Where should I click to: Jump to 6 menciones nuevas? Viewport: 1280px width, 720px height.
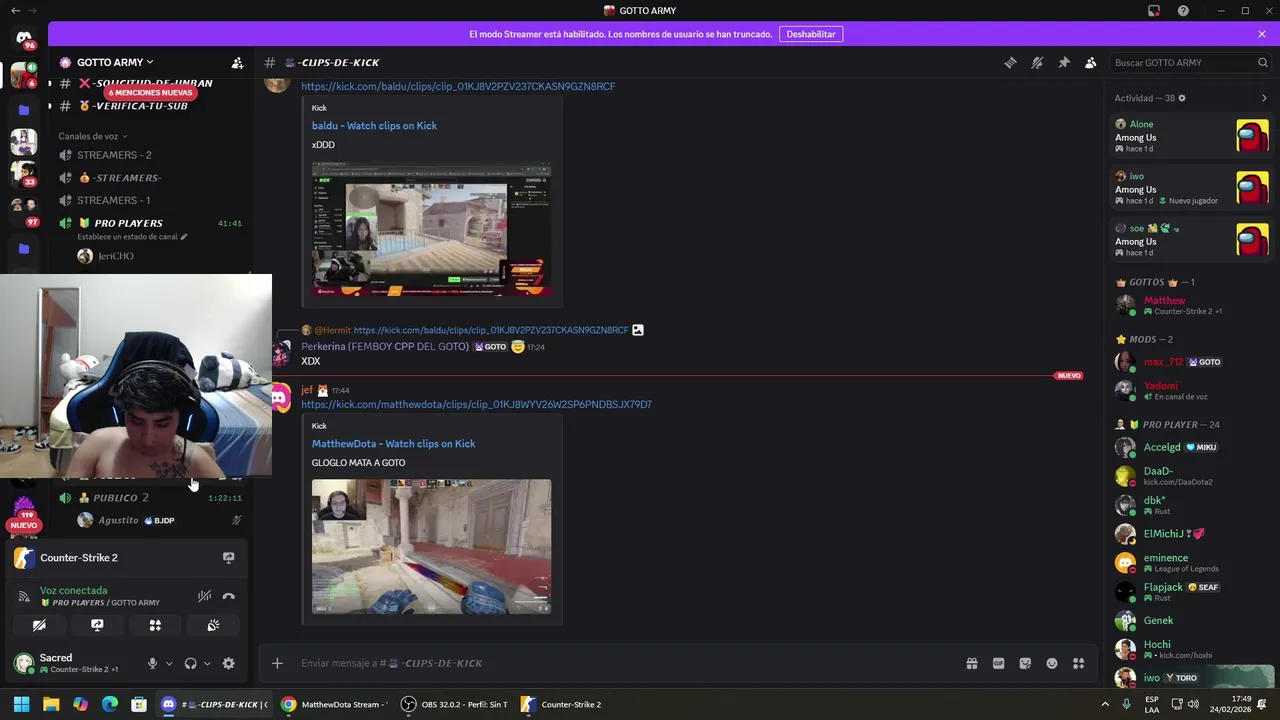pyautogui.click(x=150, y=93)
